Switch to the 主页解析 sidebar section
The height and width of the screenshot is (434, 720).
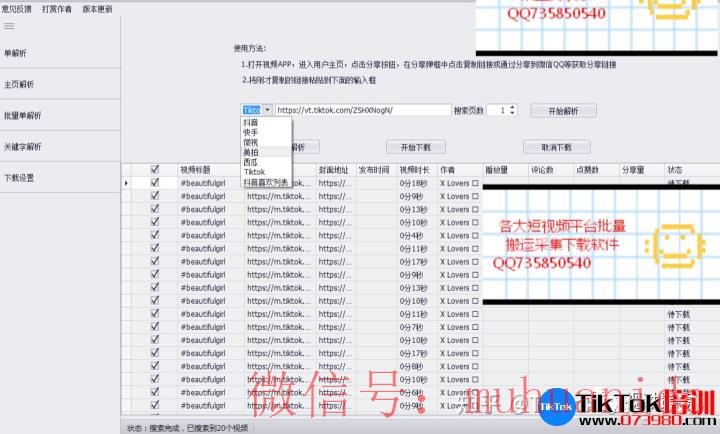point(60,85)
